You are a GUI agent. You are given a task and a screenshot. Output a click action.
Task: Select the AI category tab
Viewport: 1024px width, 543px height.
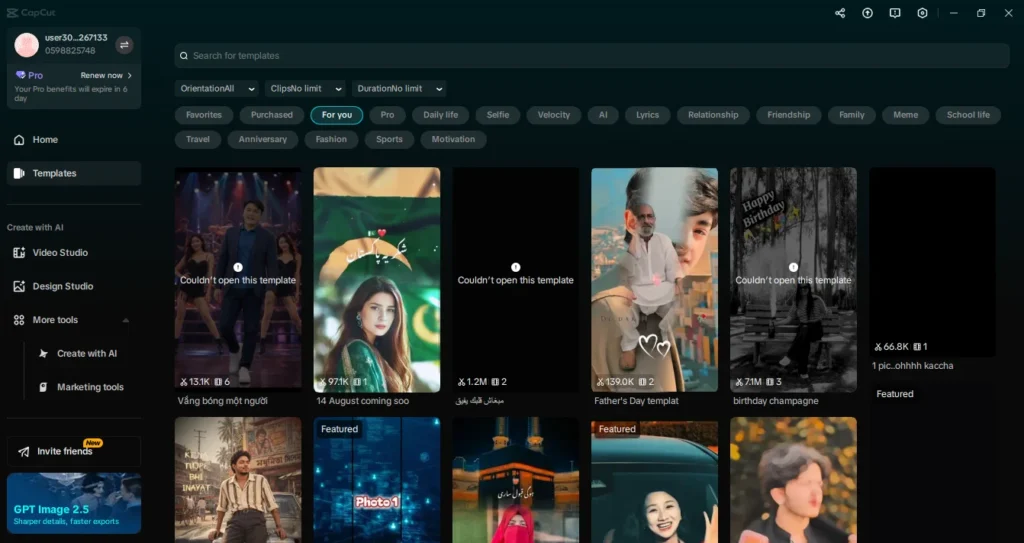(x=603, y=115)
